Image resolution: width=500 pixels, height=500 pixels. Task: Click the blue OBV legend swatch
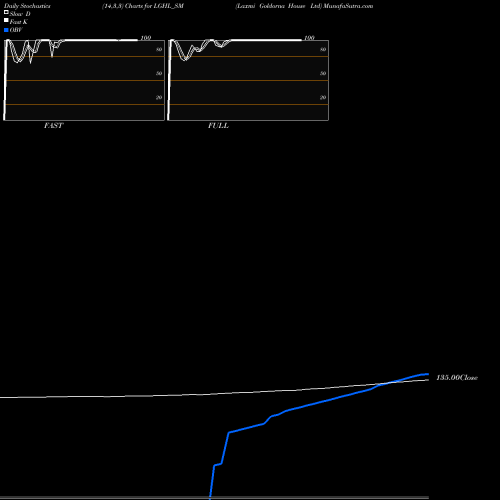point(6,30)
